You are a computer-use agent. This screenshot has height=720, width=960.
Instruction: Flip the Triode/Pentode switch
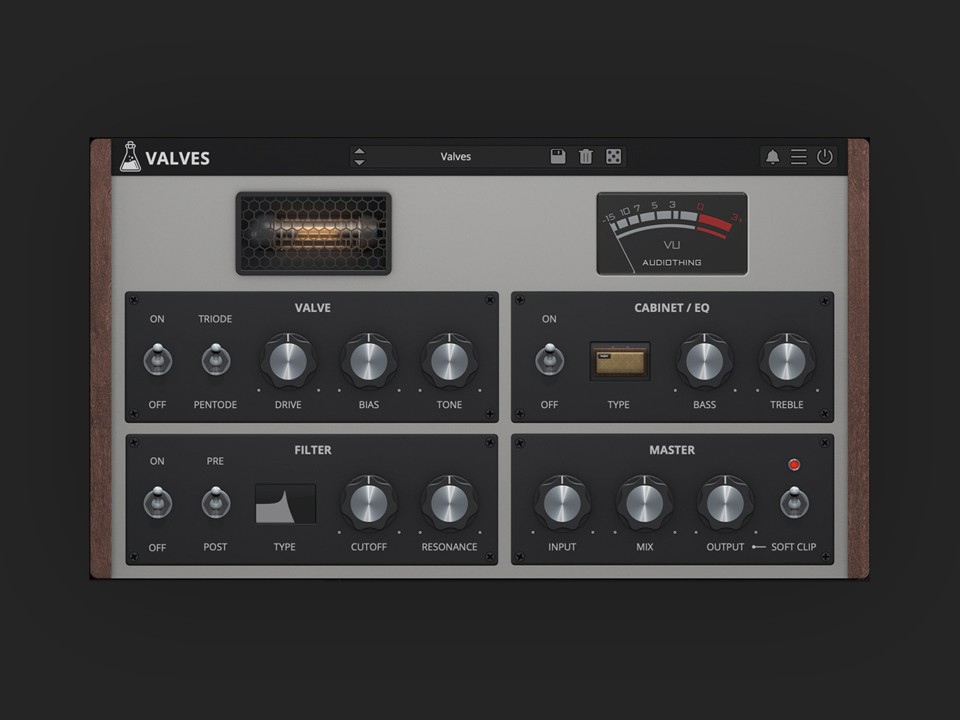[216, 359]
